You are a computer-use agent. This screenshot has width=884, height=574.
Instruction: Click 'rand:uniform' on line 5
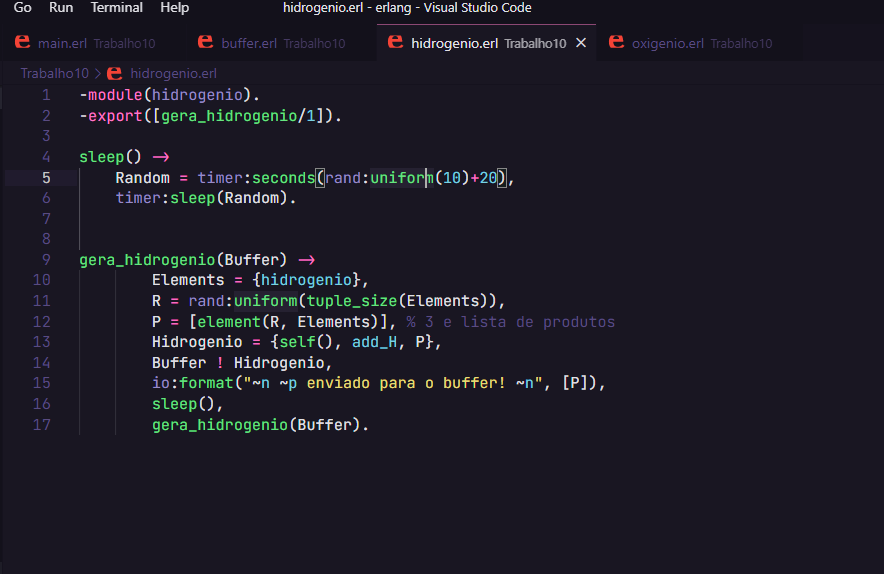379,178
